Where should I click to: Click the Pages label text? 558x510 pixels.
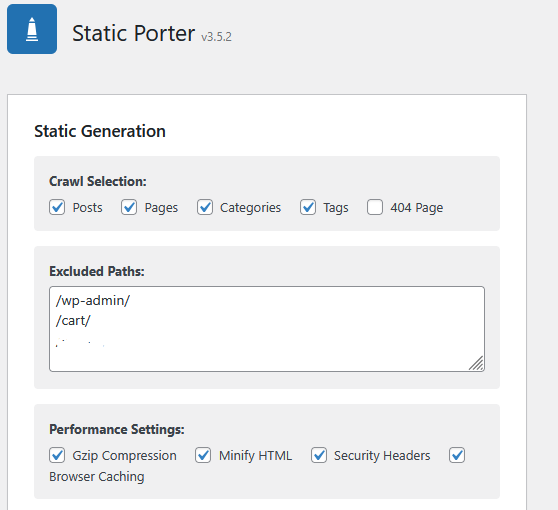161,207
